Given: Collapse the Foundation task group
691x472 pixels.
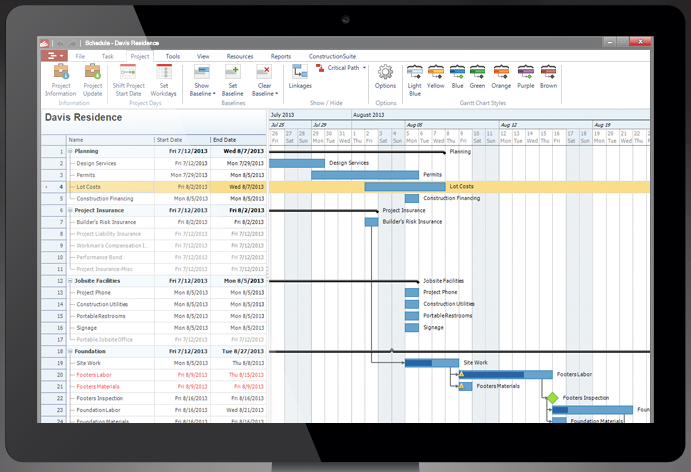Looking at the screenshot, I should pos(69,352).
